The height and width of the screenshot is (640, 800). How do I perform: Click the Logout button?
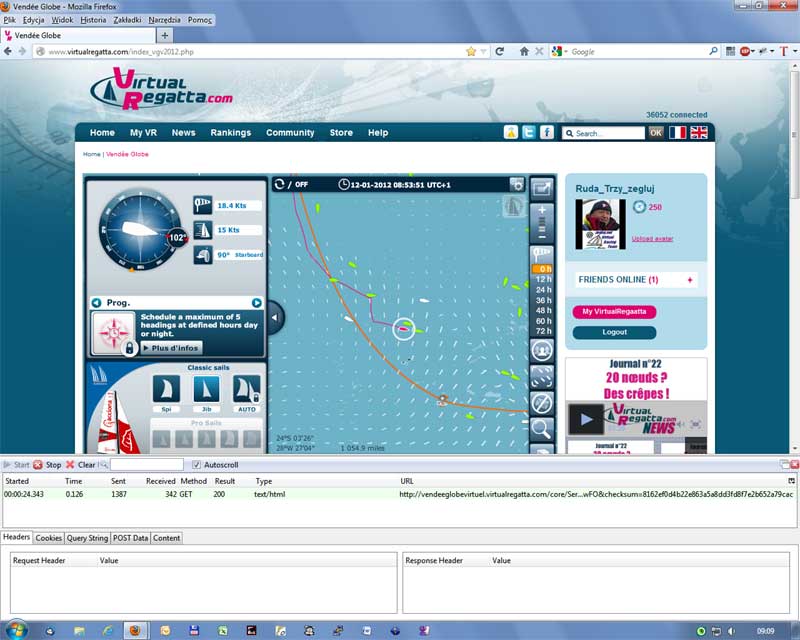(x=614, y=332)
